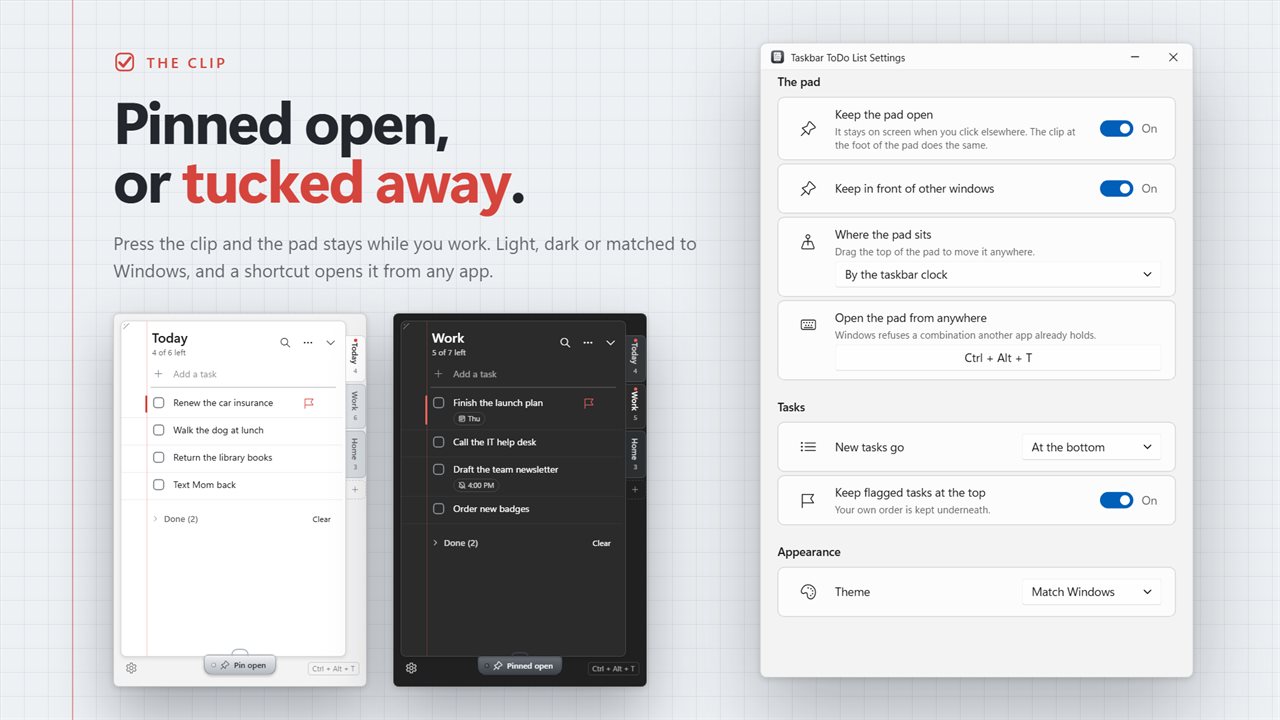Click the flag icon beside Keep flagged tasks
Screen dimensions: 1280x720
(x=808, y=500)
